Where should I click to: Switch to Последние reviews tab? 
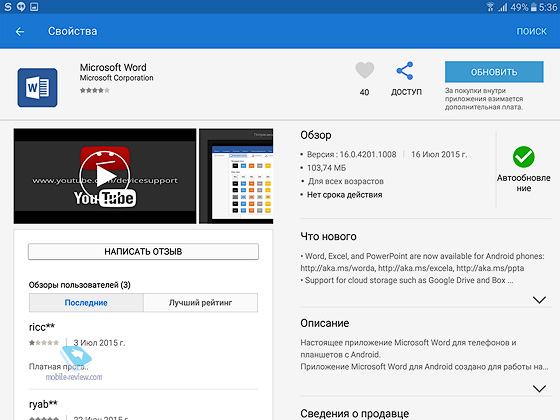[x=86, y=302]
